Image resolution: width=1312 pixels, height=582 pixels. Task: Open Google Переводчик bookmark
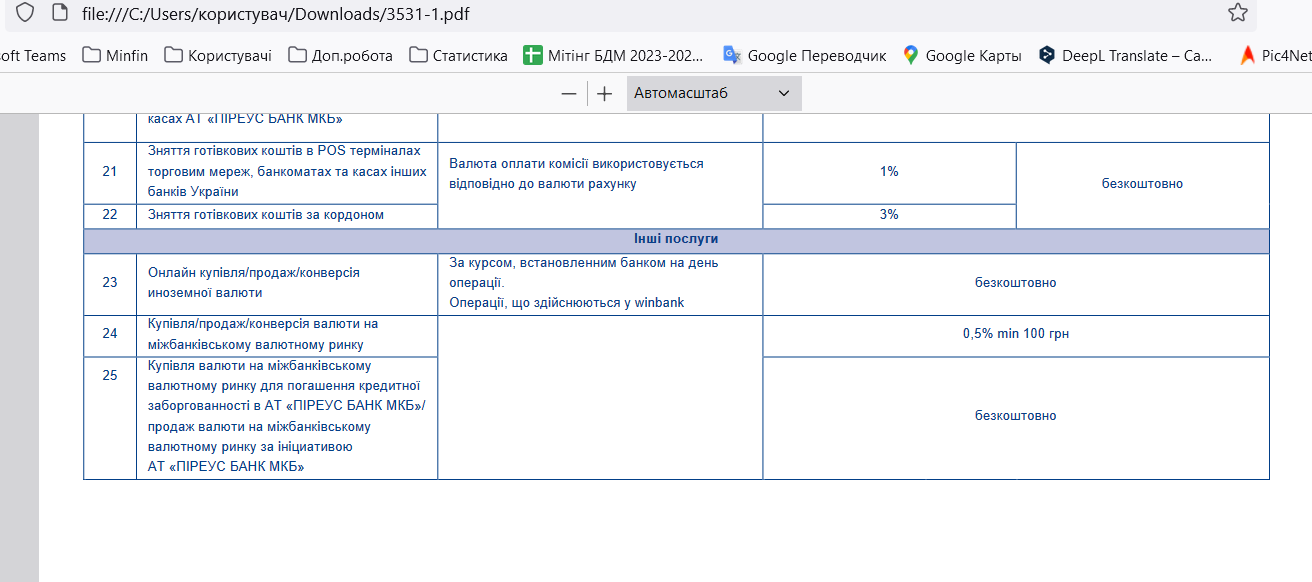(805, 55)
